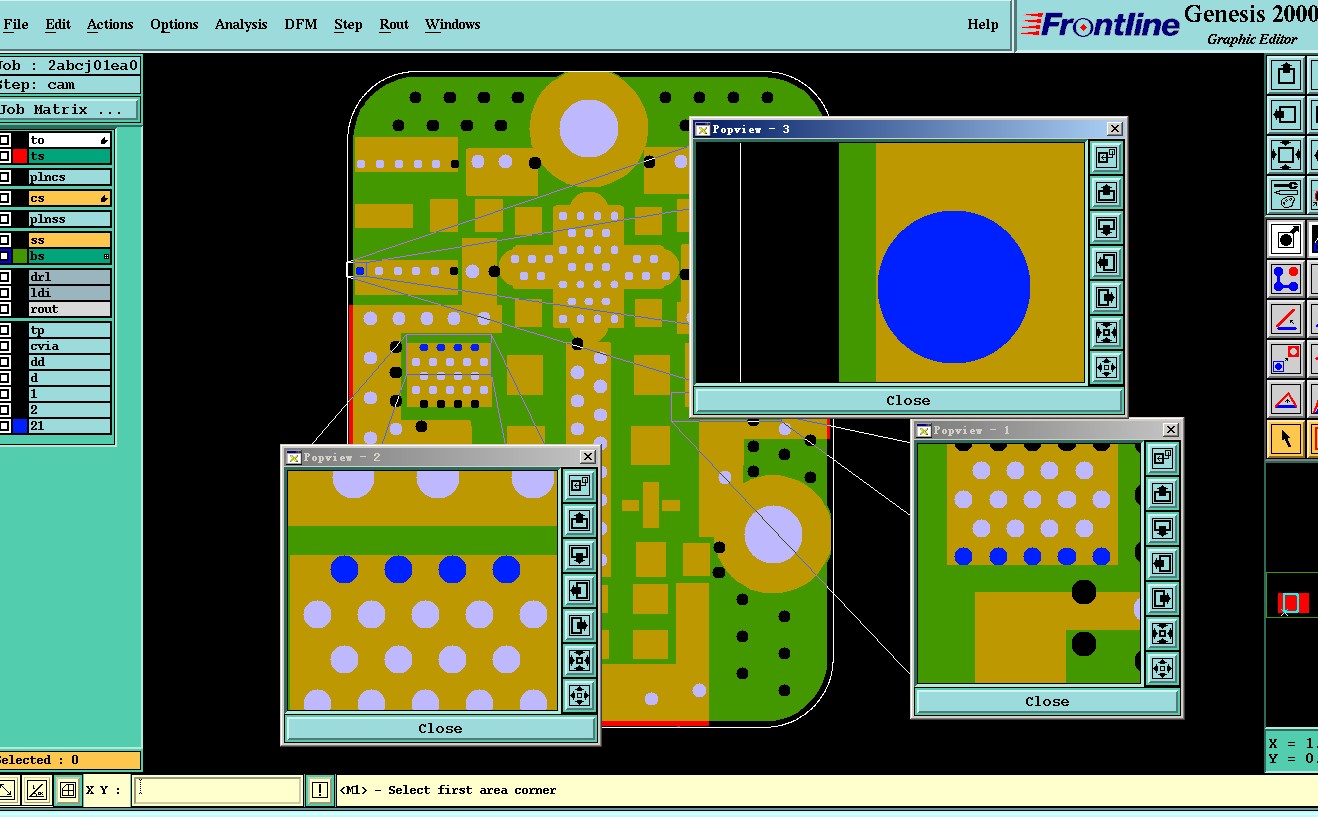This screenshot has width=1318, height=817.
Task: Click zoom-in icon in Popview 1
Action: pyautogui.click(x=1162, y=633)
